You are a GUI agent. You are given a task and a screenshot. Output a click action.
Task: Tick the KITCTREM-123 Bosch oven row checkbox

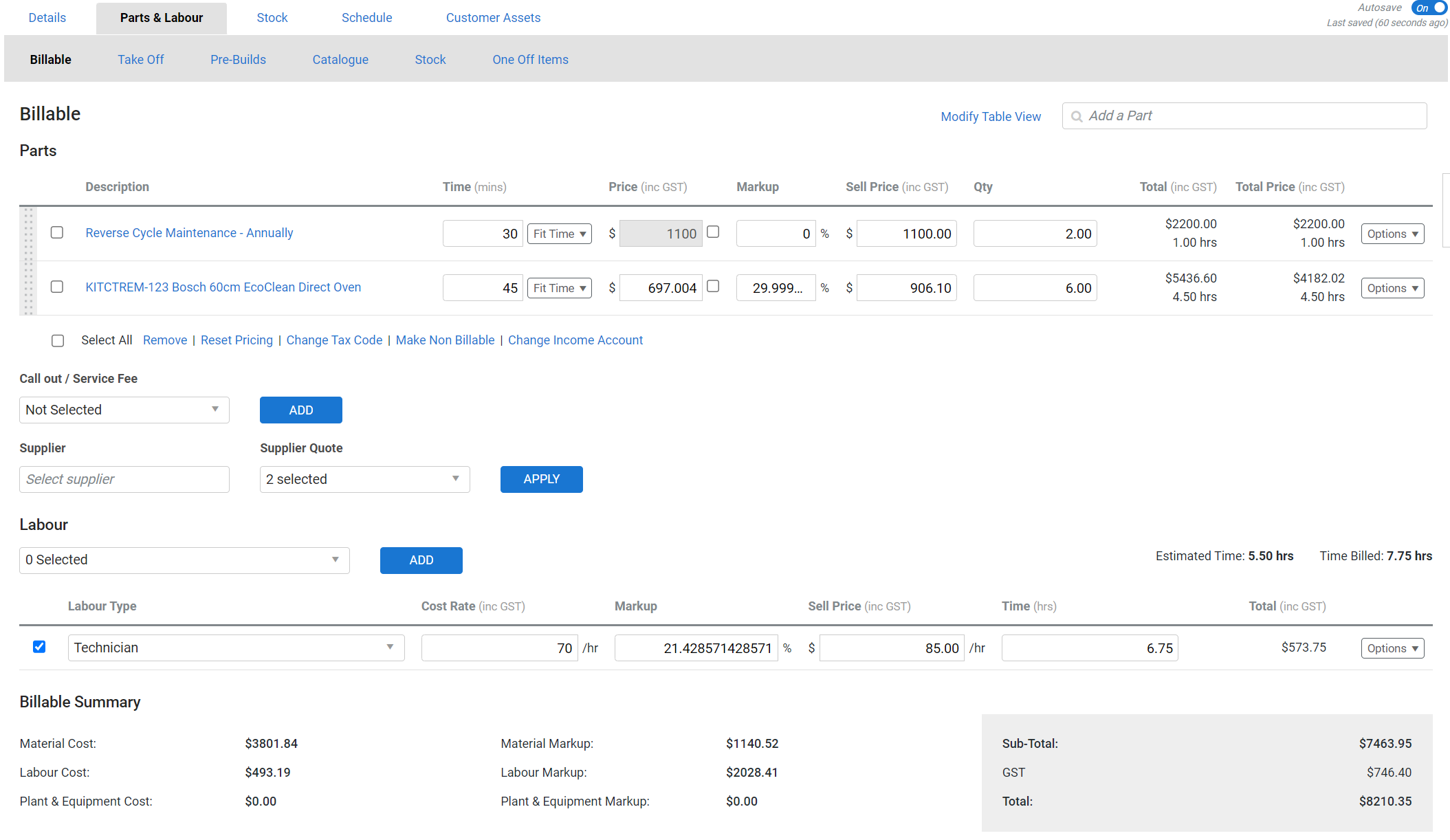click(x=57, y=287)
